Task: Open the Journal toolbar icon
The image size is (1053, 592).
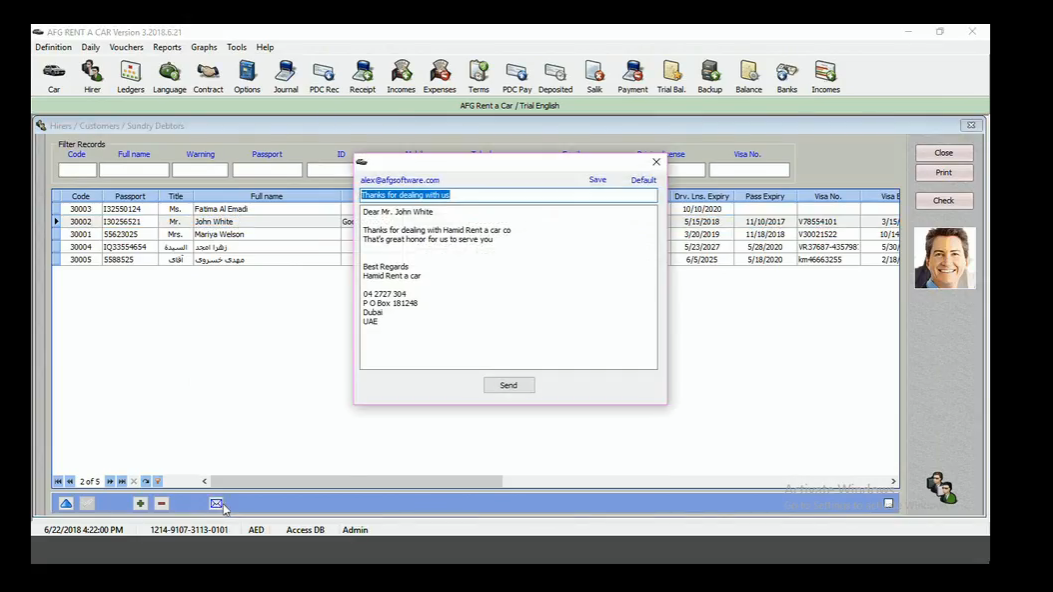Action: point(285,77)
